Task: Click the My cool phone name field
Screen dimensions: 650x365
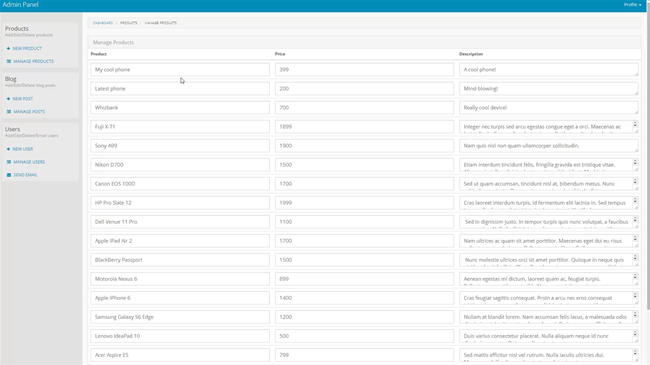Action: pos(180,70)
